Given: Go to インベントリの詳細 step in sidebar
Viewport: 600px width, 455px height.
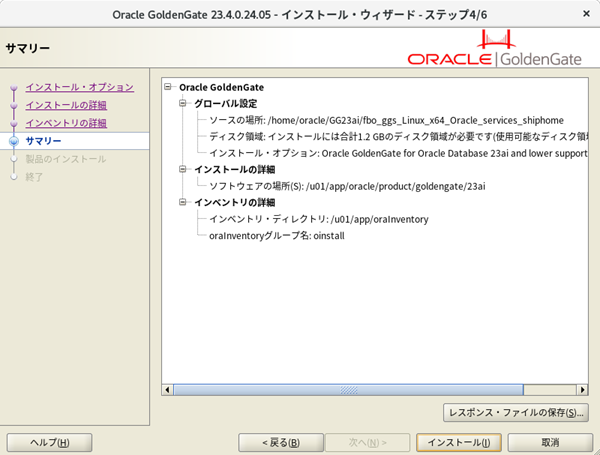Looking at the screenshot, I should pos(66,123).
